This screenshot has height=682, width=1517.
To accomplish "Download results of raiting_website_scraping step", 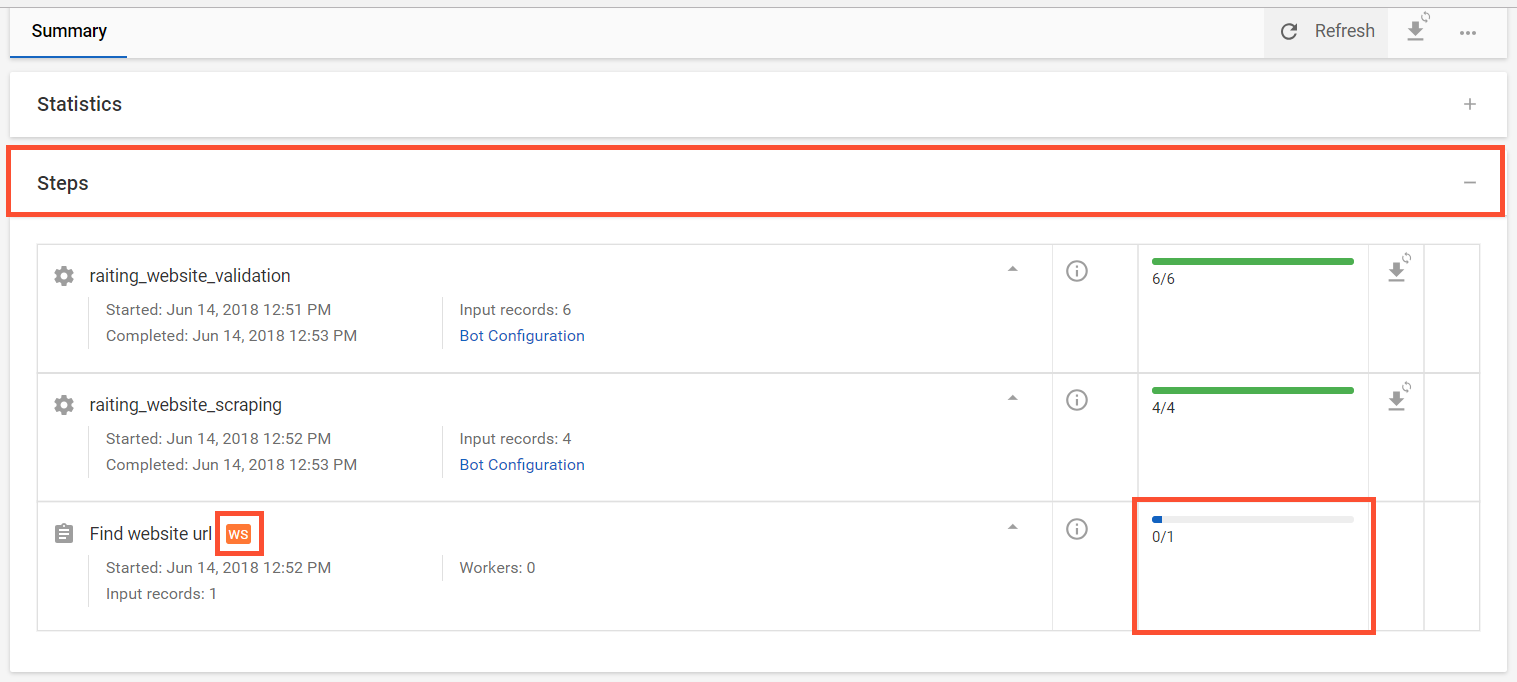I will pyautogui.click(x=1398, y=398).
